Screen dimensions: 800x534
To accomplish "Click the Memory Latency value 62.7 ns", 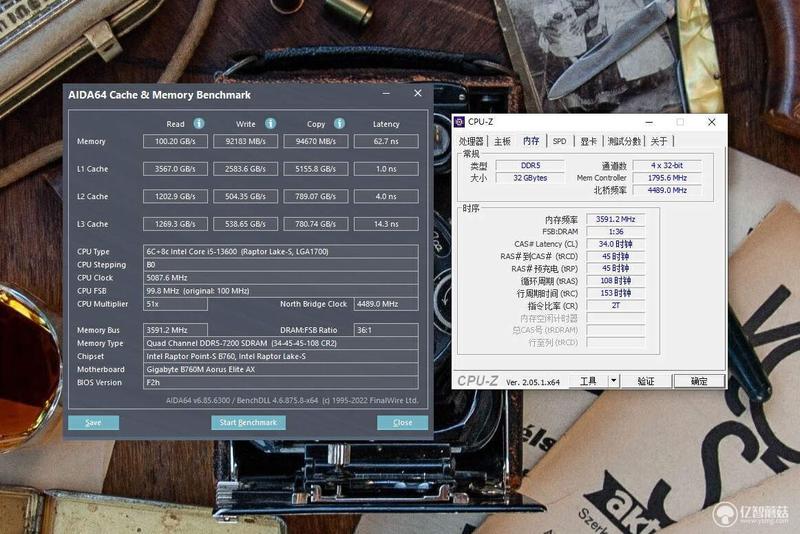I will tap(386, 141).
